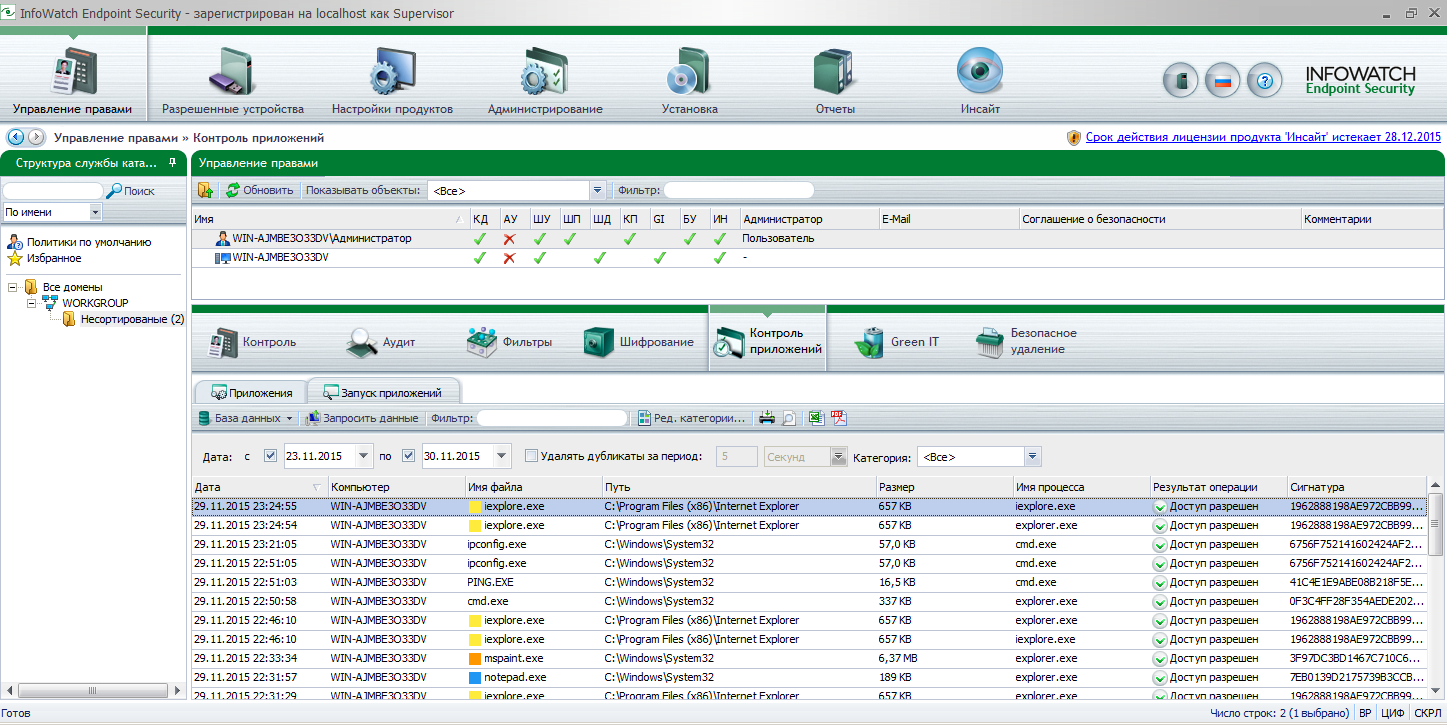Click the search field in directory panel
Screen dimensions: 1447x725
click(x=54, y=190)
